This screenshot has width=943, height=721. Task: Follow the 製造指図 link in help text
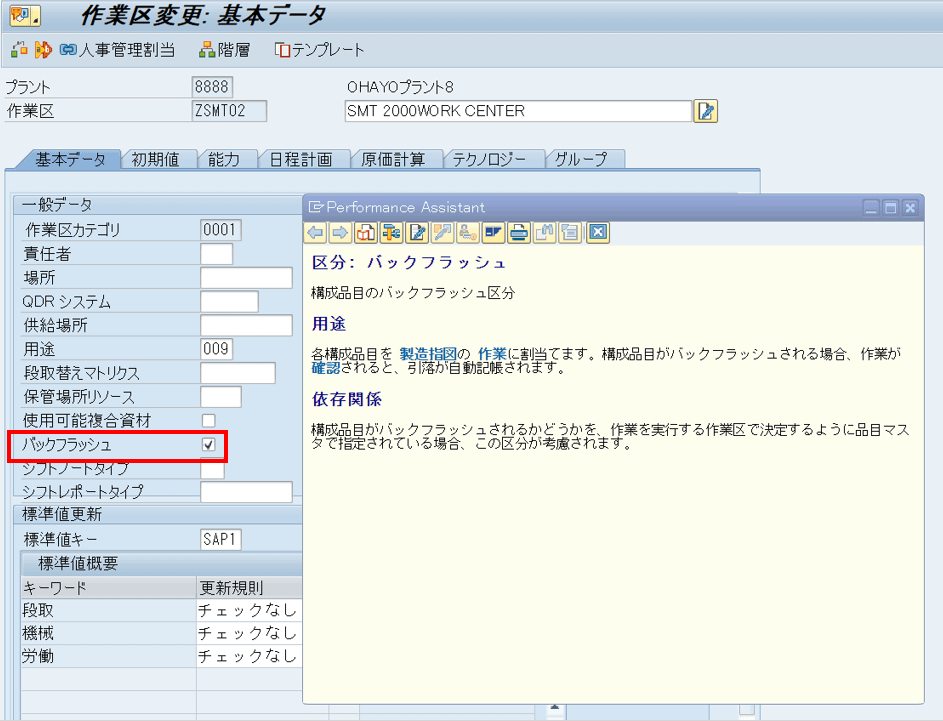pyautogui.click(x=428, y=353)
